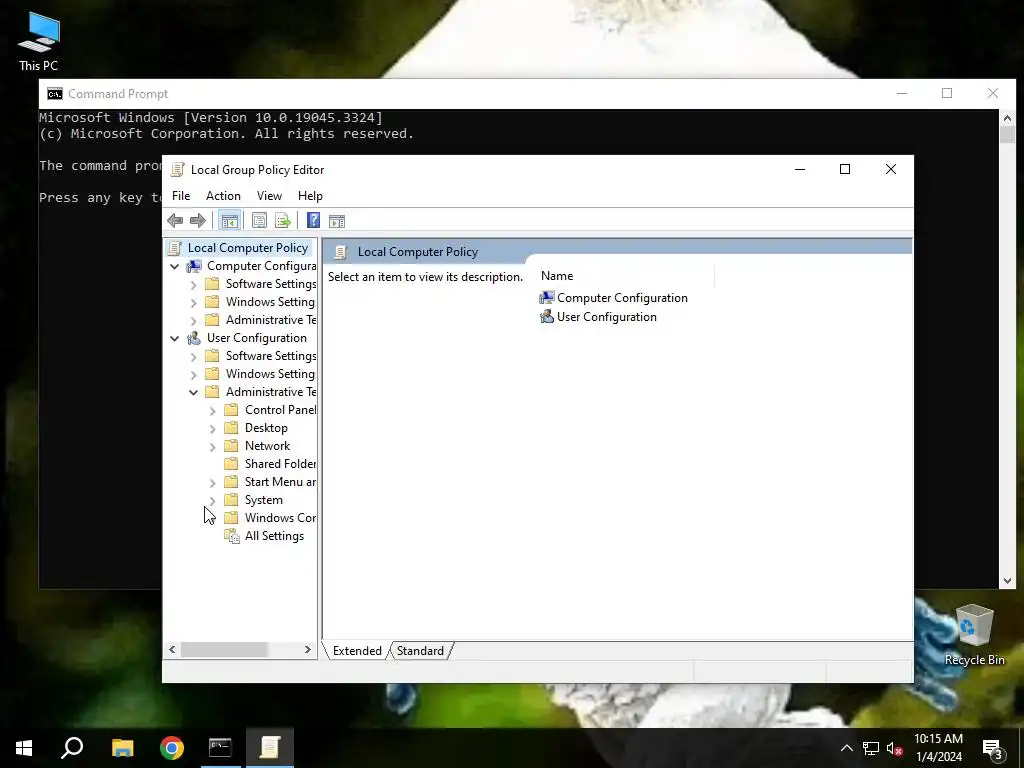Open the Action menu
Screen dimensions: 1024x768
(x=223, y=196)
